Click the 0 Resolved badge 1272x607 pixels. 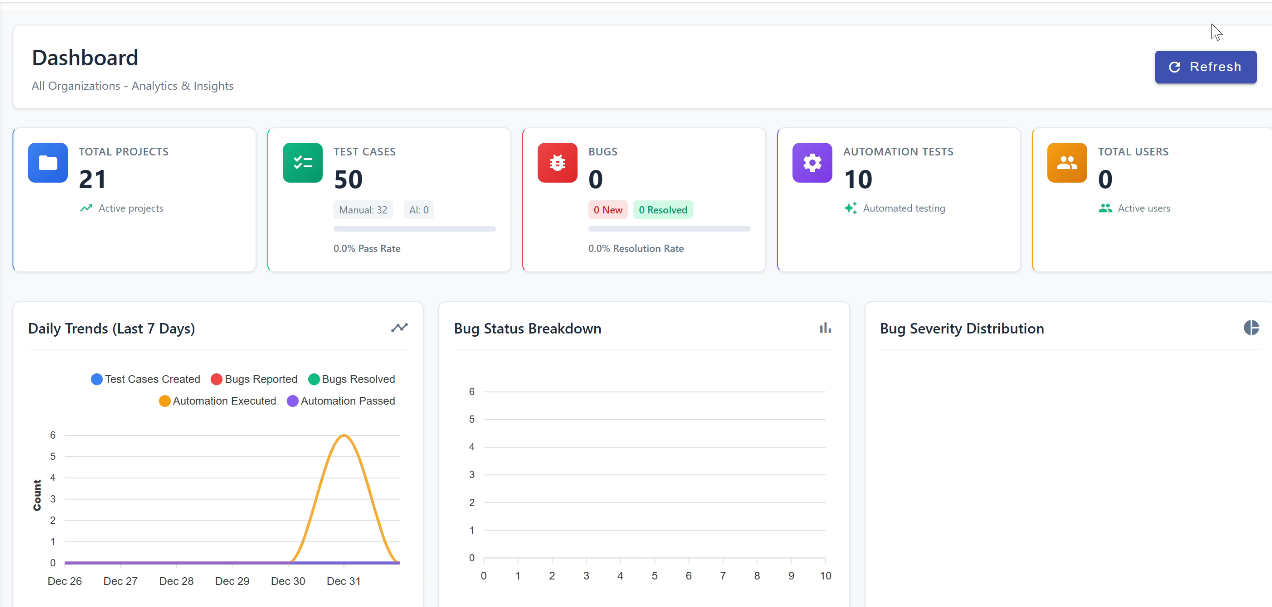point(661,209)
